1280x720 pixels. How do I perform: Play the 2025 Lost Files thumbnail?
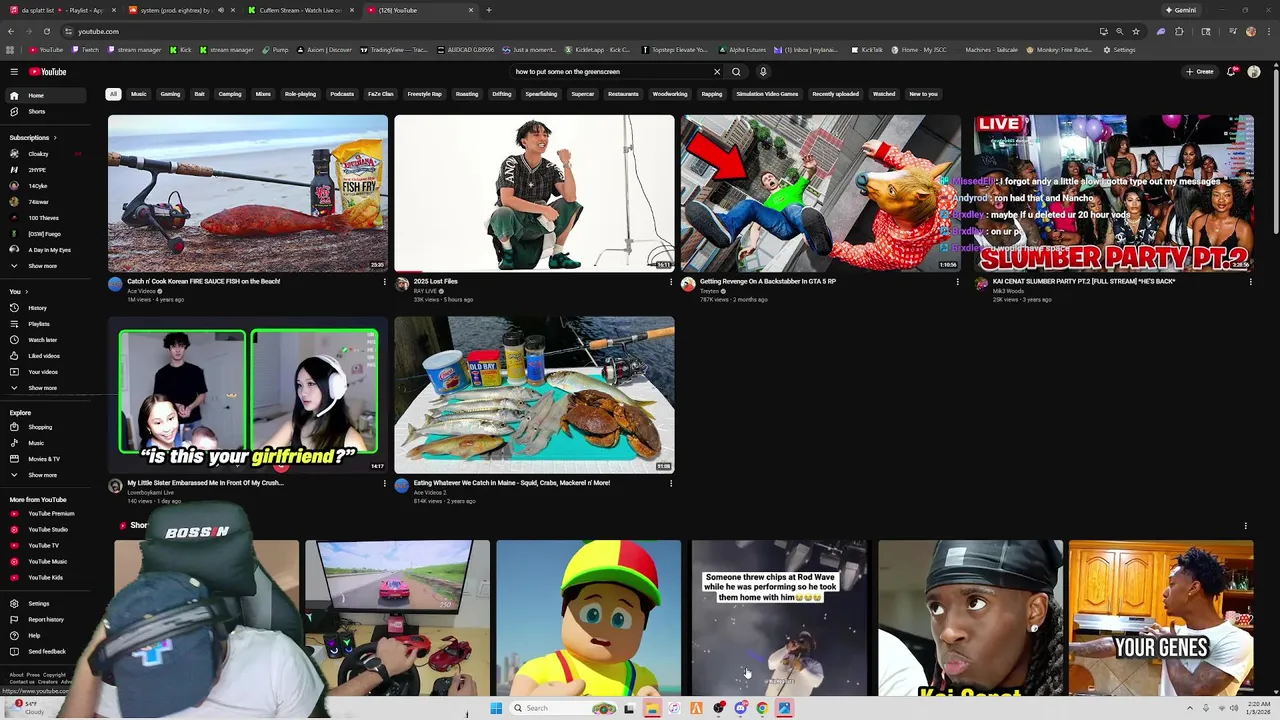(x=534, y=193)
